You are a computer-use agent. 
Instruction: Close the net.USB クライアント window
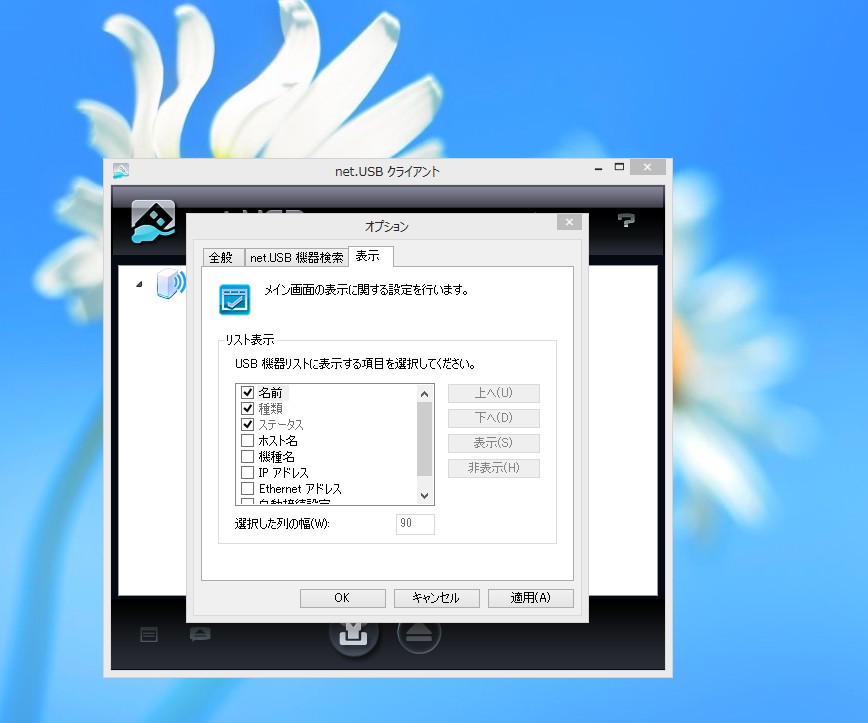[x=647, y=167]
